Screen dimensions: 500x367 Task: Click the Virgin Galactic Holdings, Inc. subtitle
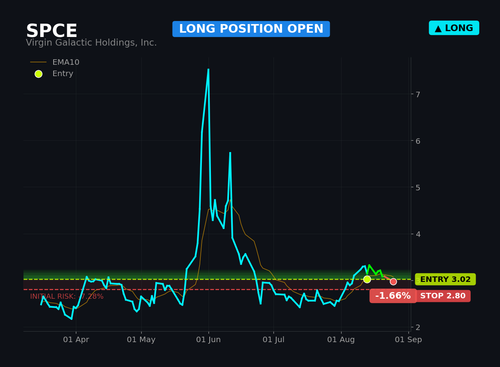(91, 43)
